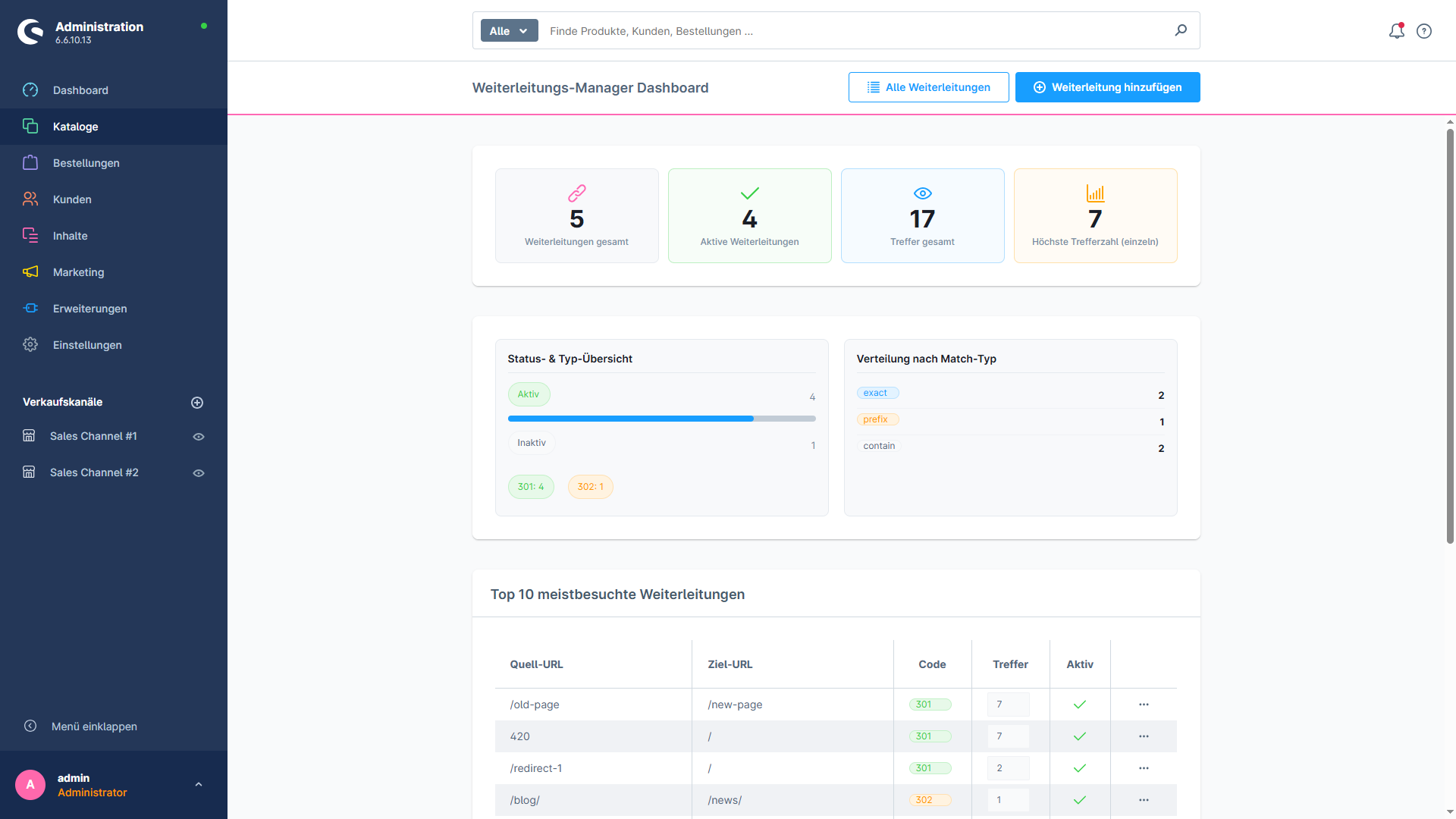
Task: Open actions menu for /old-page row
Action: click(x=1144, y=704)
